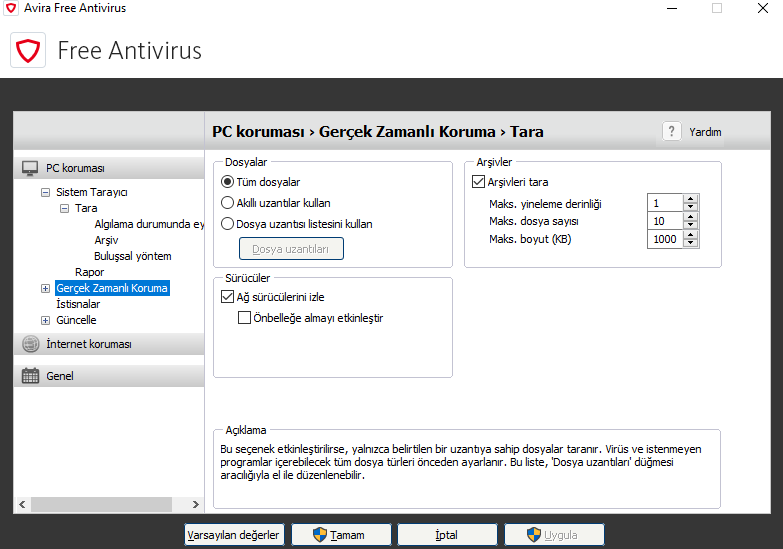Select the İstisnalar tree item
Viewport: 783px width, 549px height.
pos(78,304)
